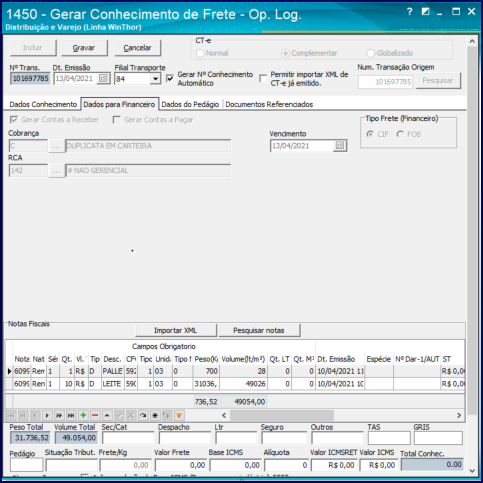This screenshot has width=483, height=483.
Task: Open the Dt. Emissão calendar icon
Action: tap(103, 79)
